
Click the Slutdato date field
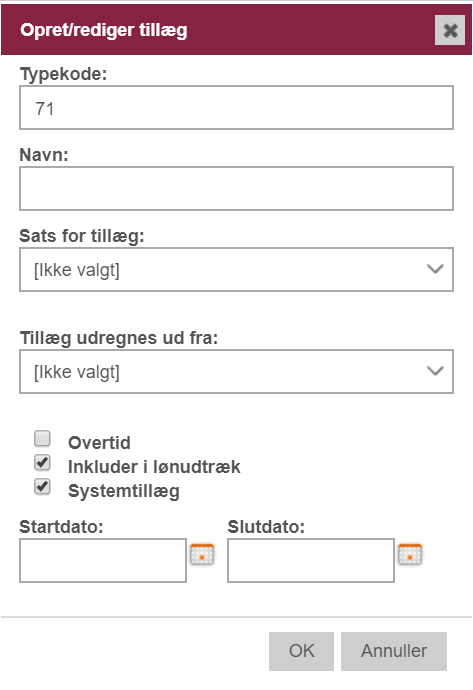(311, 561)
